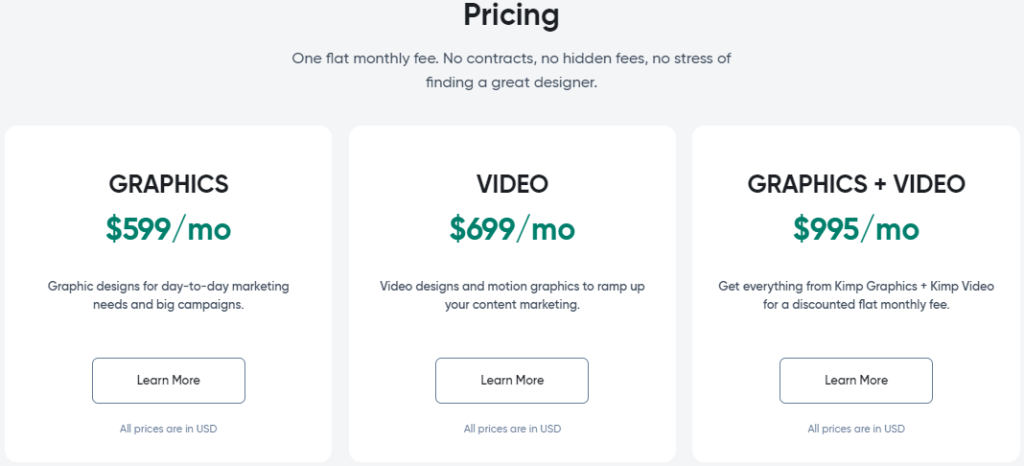Screen dimensions: 1024x466
Task: Open Learn More for the VIDEO plan
Action: (512, 380)
